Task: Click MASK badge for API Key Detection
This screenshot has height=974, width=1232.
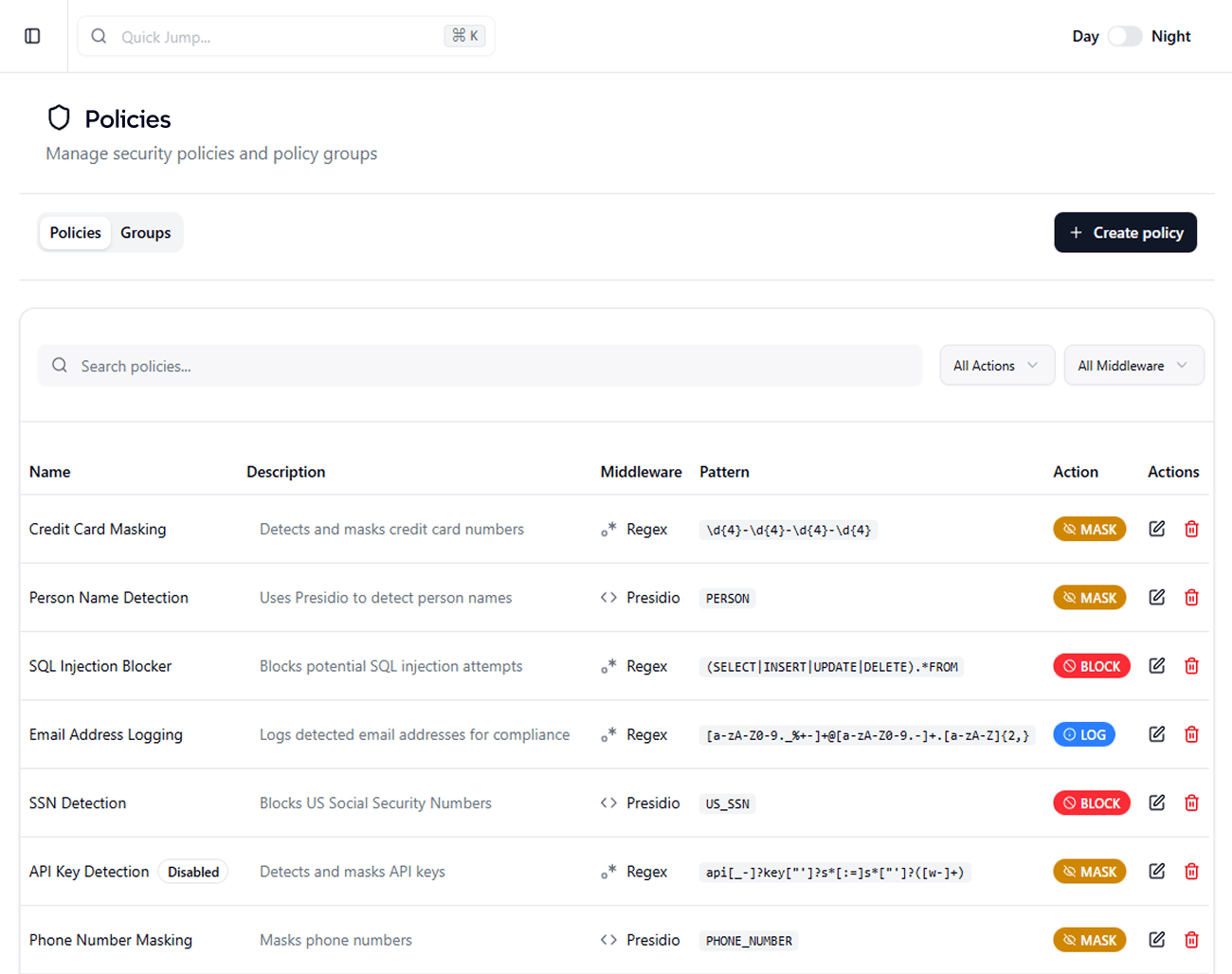Action: click(1089, 872)
